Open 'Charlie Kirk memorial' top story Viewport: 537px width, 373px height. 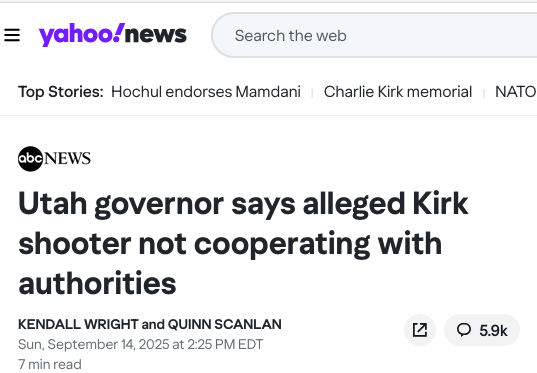click(x=398, y=92)
